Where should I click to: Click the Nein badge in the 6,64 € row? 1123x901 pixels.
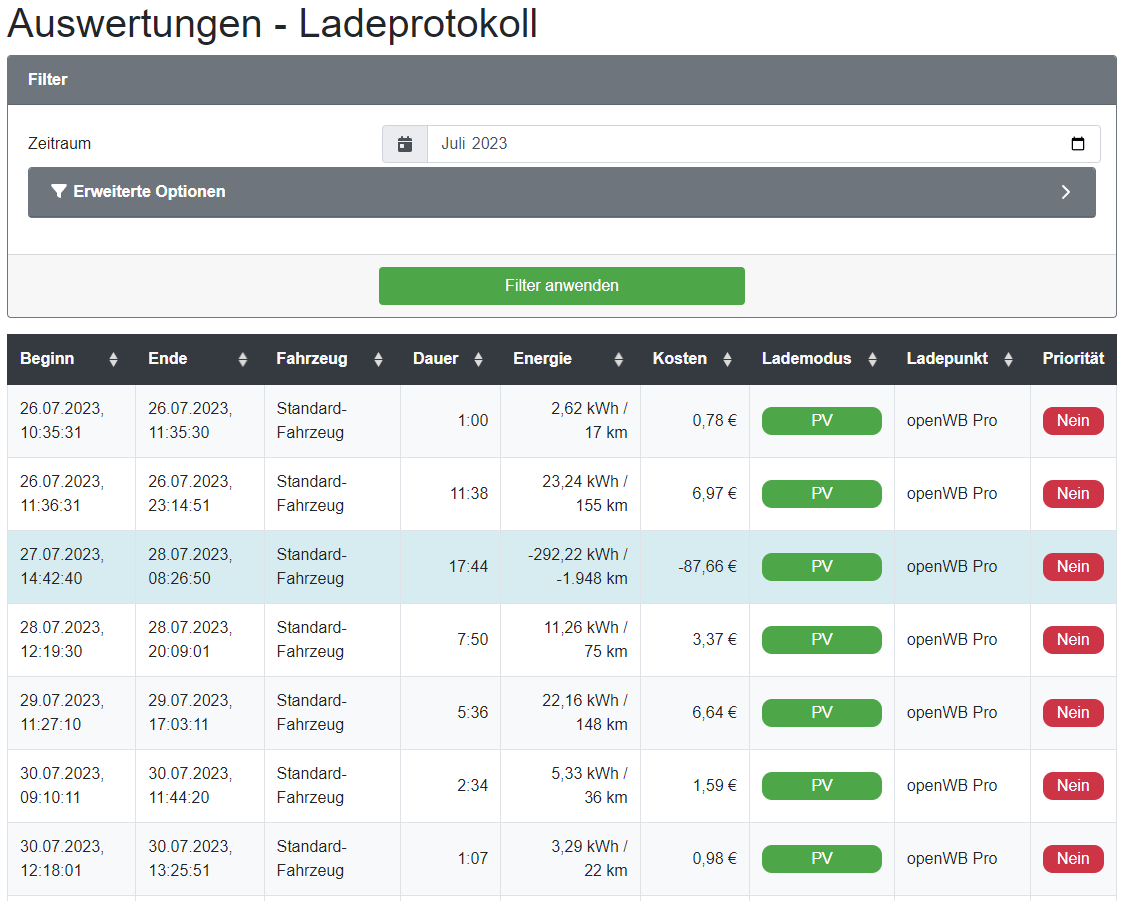pos(1072,713)
